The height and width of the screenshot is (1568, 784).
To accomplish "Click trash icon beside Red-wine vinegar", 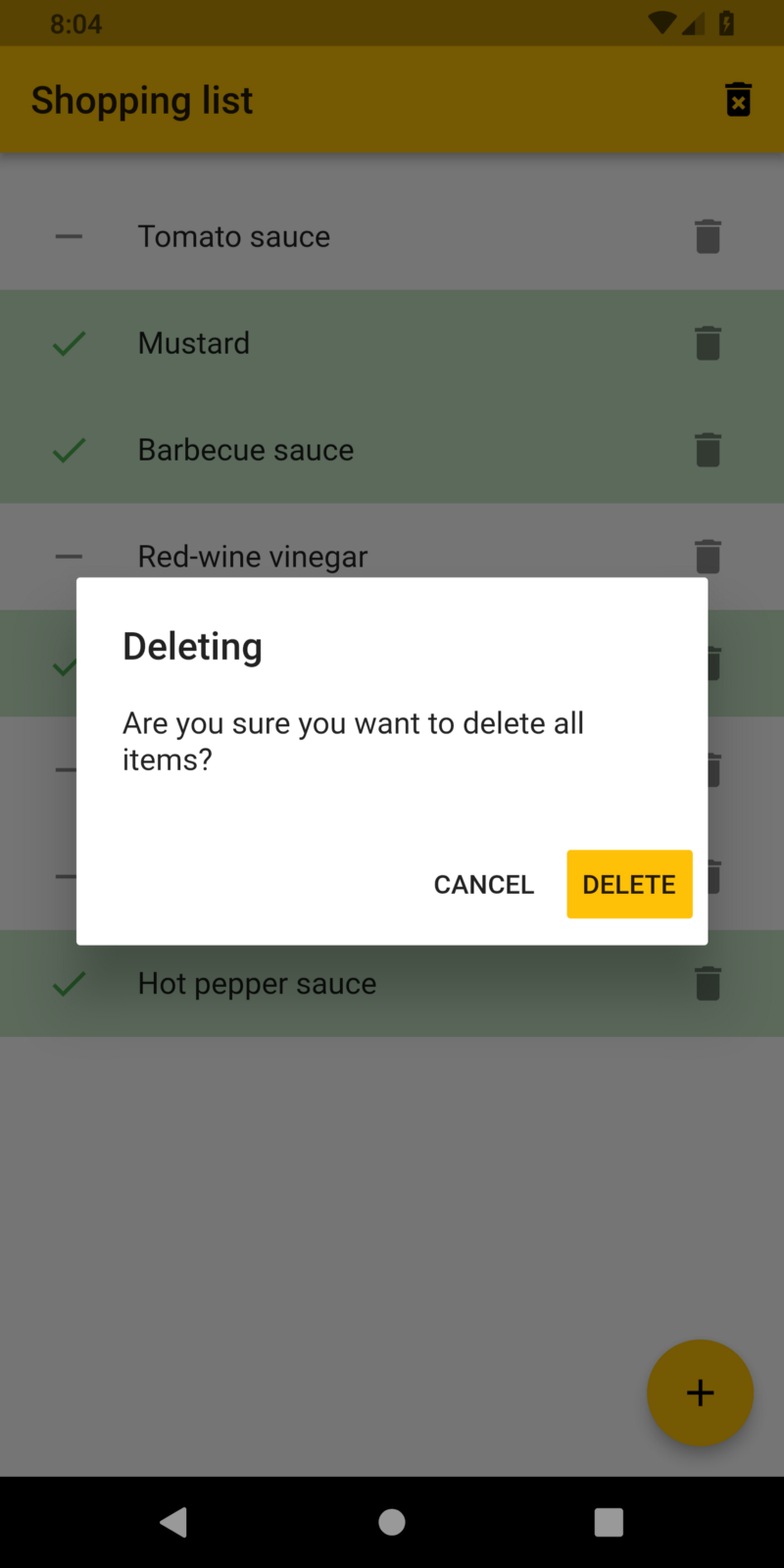I will [708, 557].
